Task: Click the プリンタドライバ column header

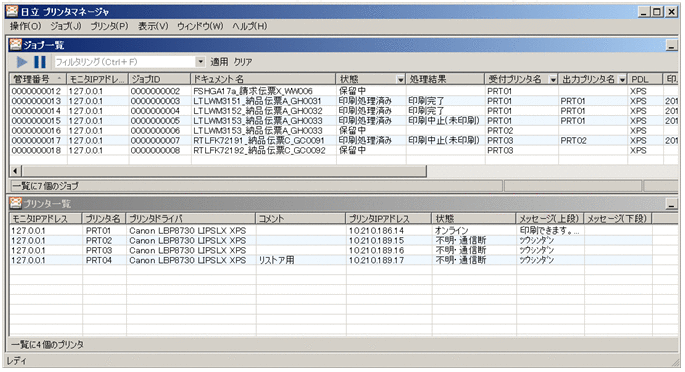Action: tap(190, 218)
